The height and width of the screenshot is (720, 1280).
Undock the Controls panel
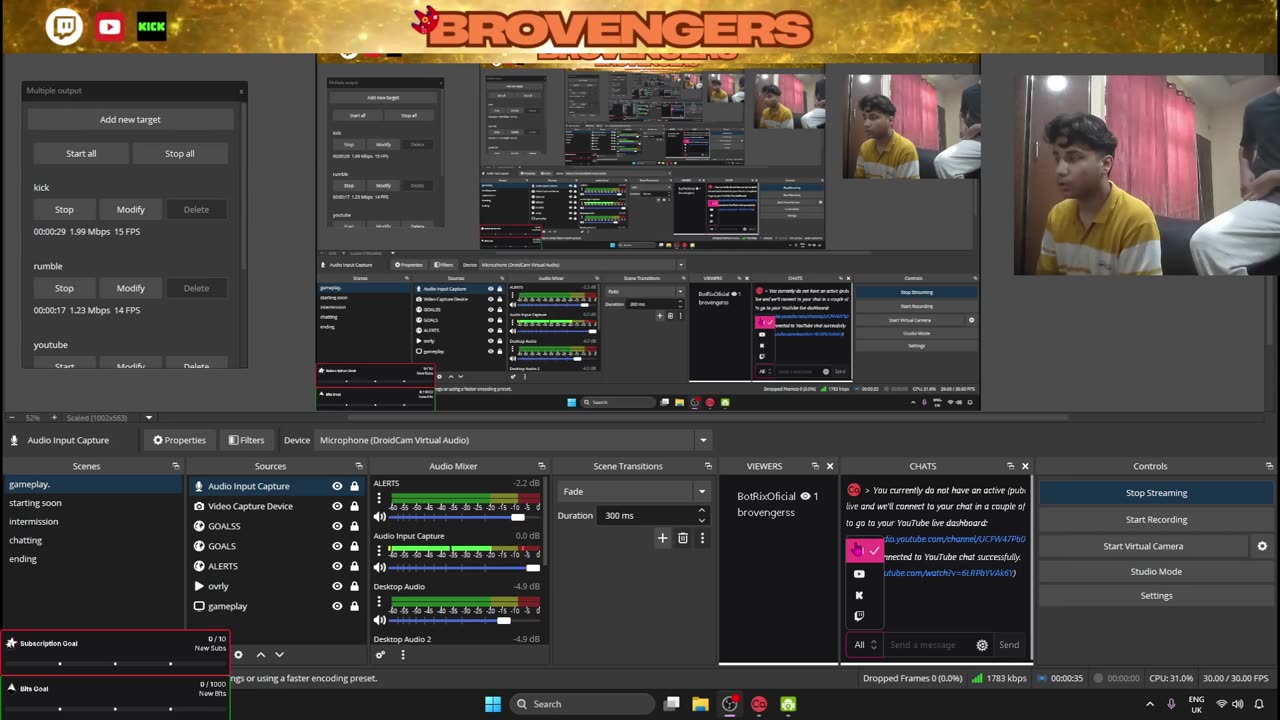tap(1269, 466)
